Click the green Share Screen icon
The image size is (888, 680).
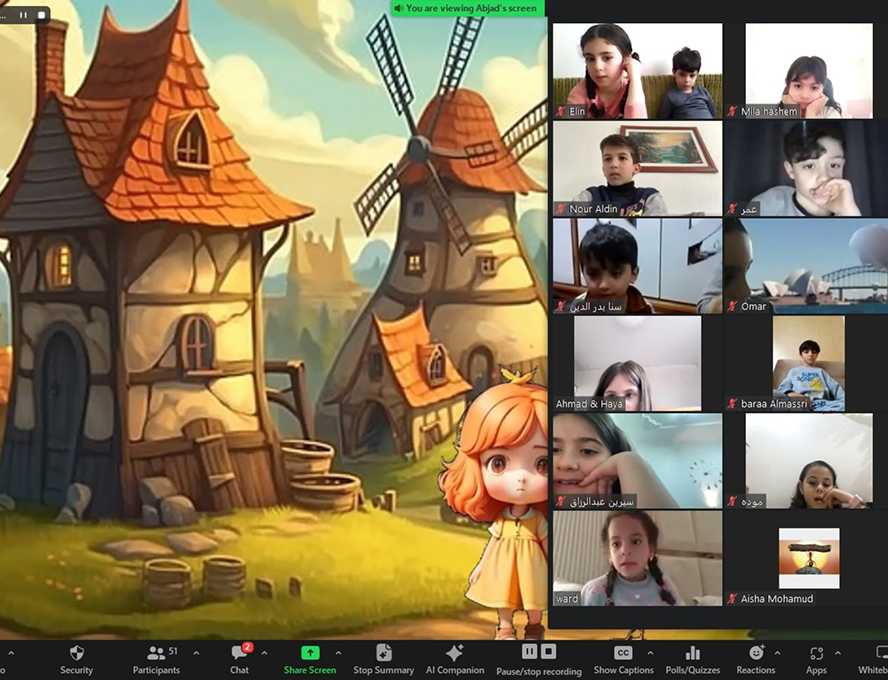[x=310, y=653]
